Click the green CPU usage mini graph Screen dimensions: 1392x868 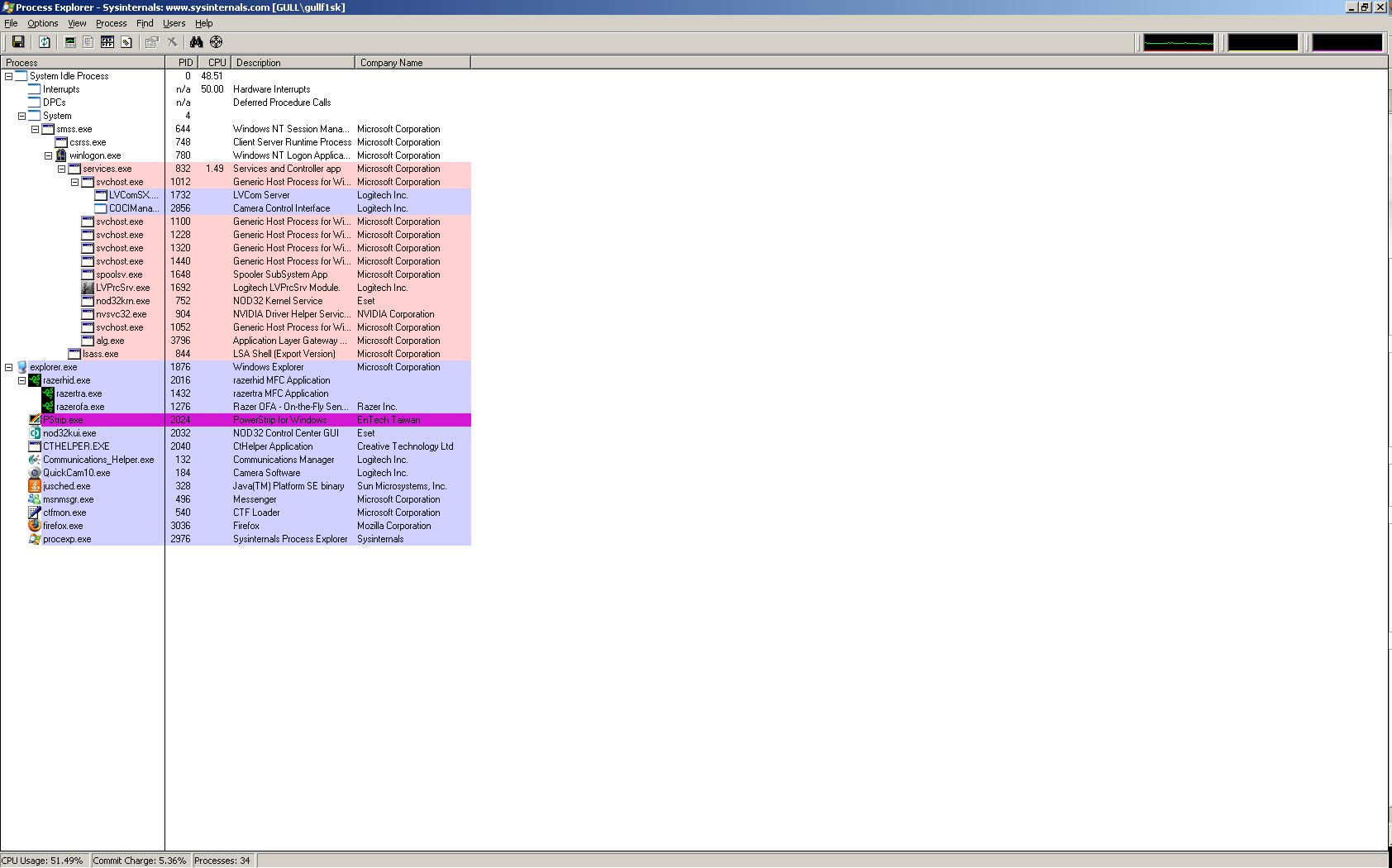(1178, 42)
